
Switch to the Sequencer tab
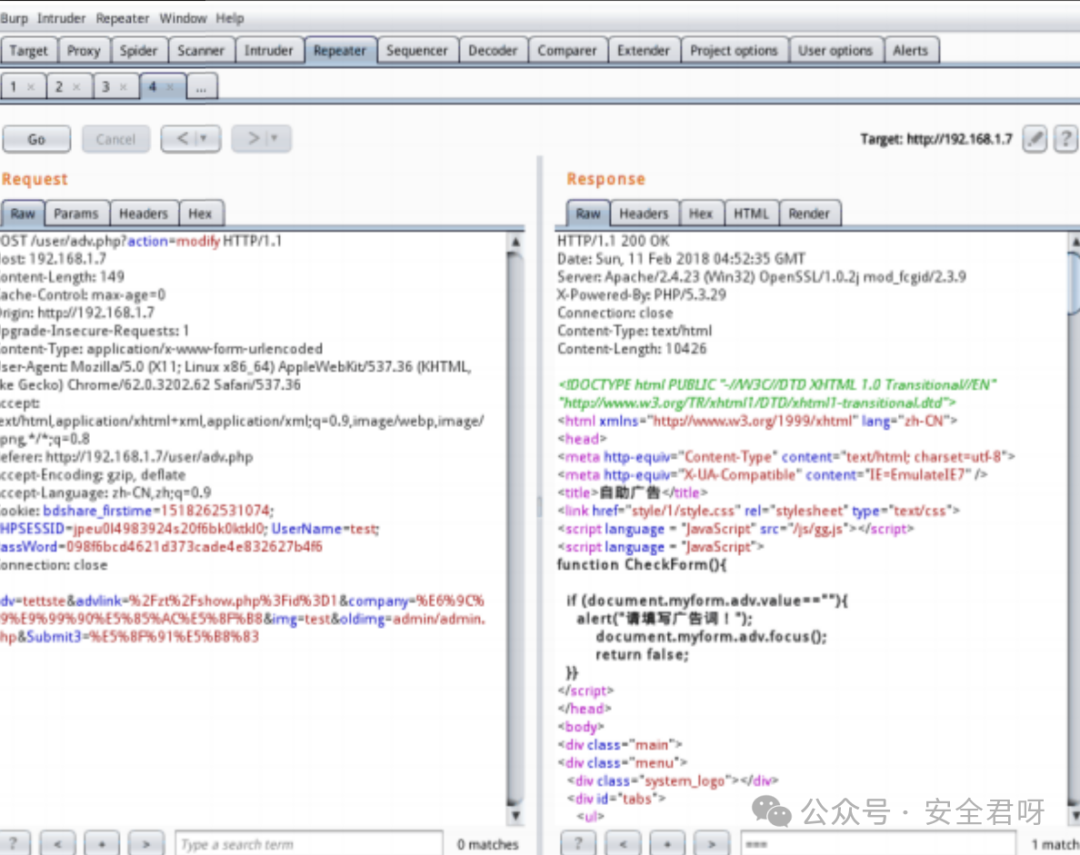pyautogui.click(x=417, y=50)
